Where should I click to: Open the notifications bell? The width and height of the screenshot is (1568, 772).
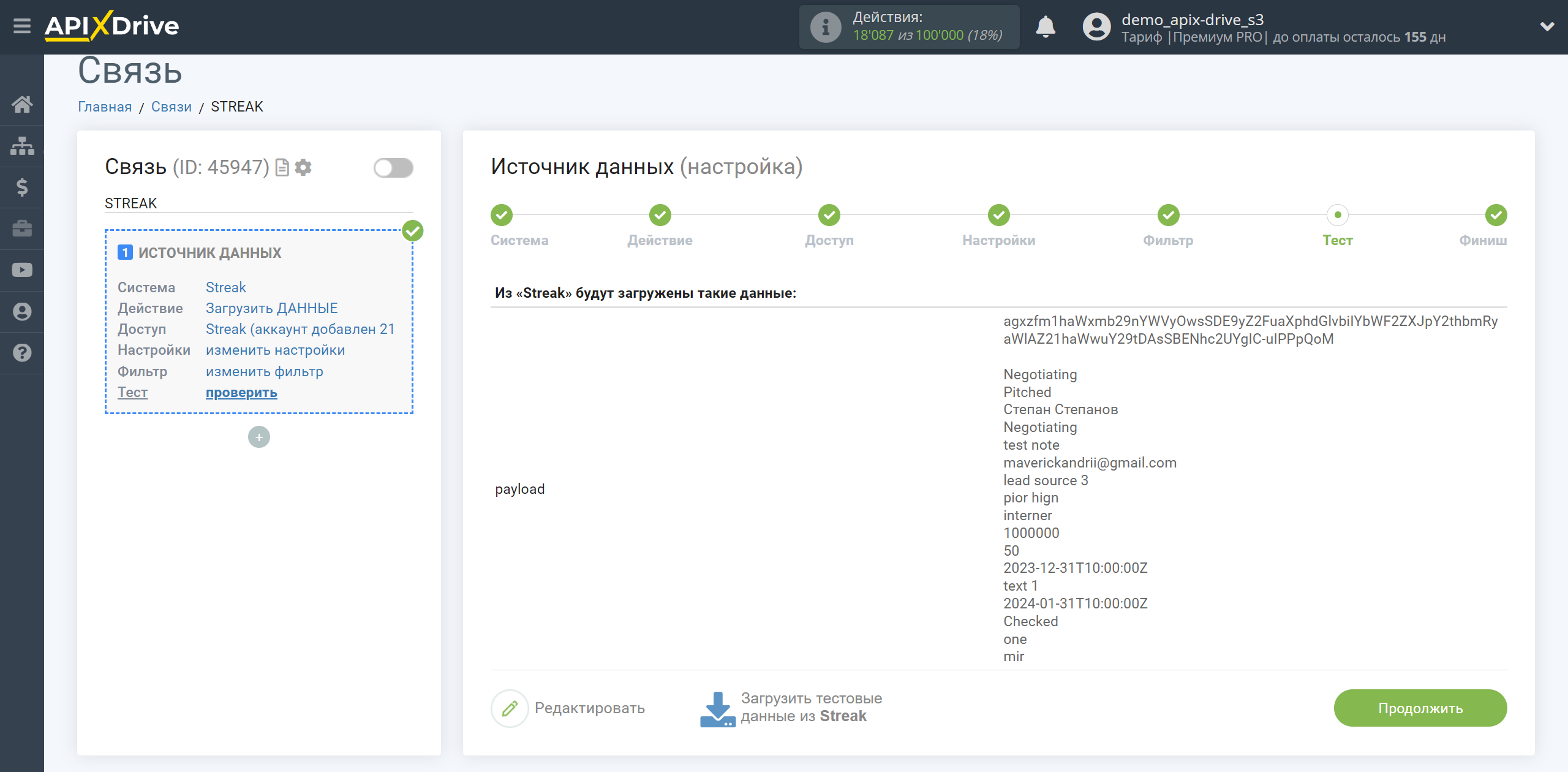click(1046, 27)
